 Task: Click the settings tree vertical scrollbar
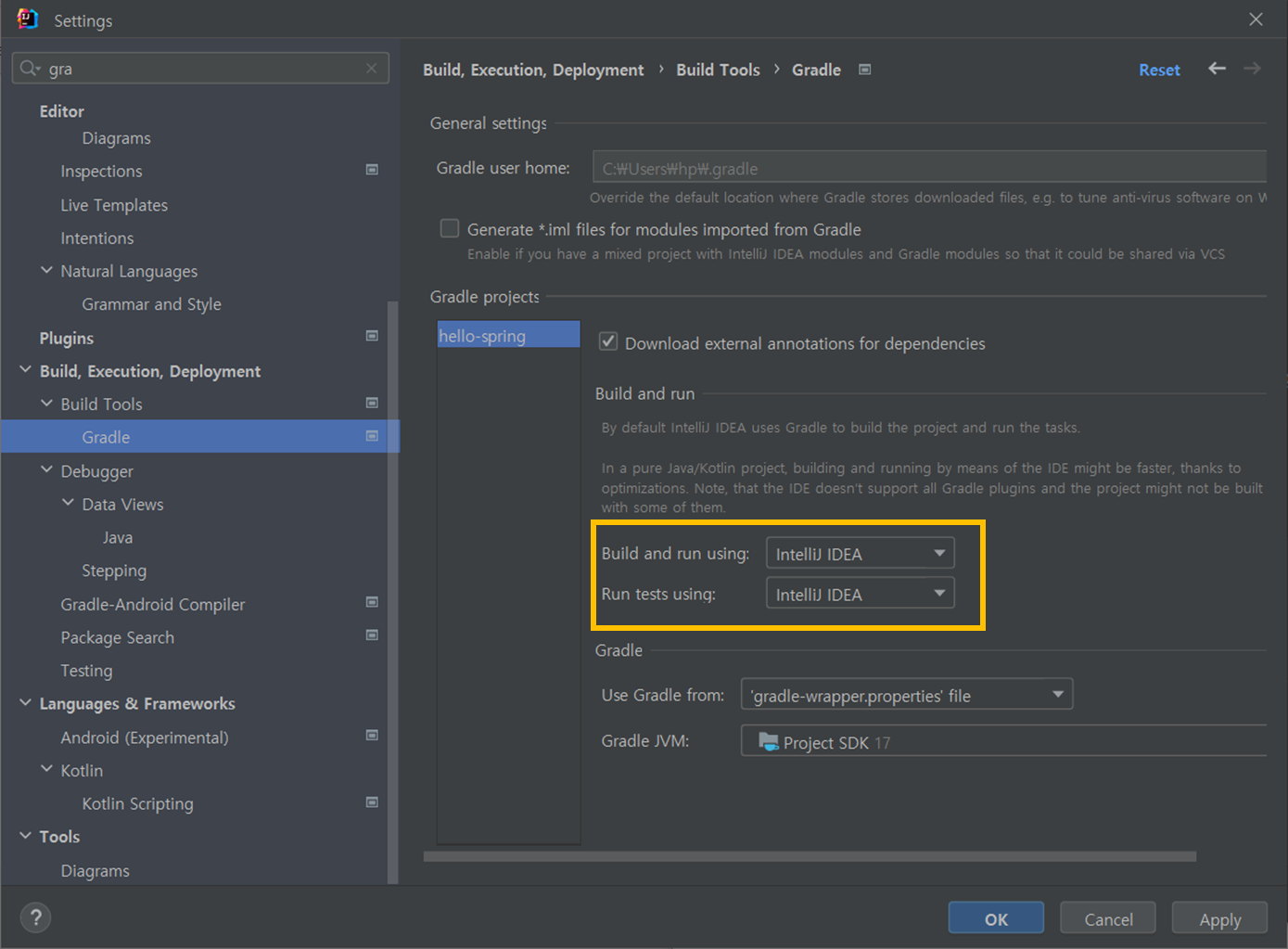pyautogui.click(x=392, y=592)
